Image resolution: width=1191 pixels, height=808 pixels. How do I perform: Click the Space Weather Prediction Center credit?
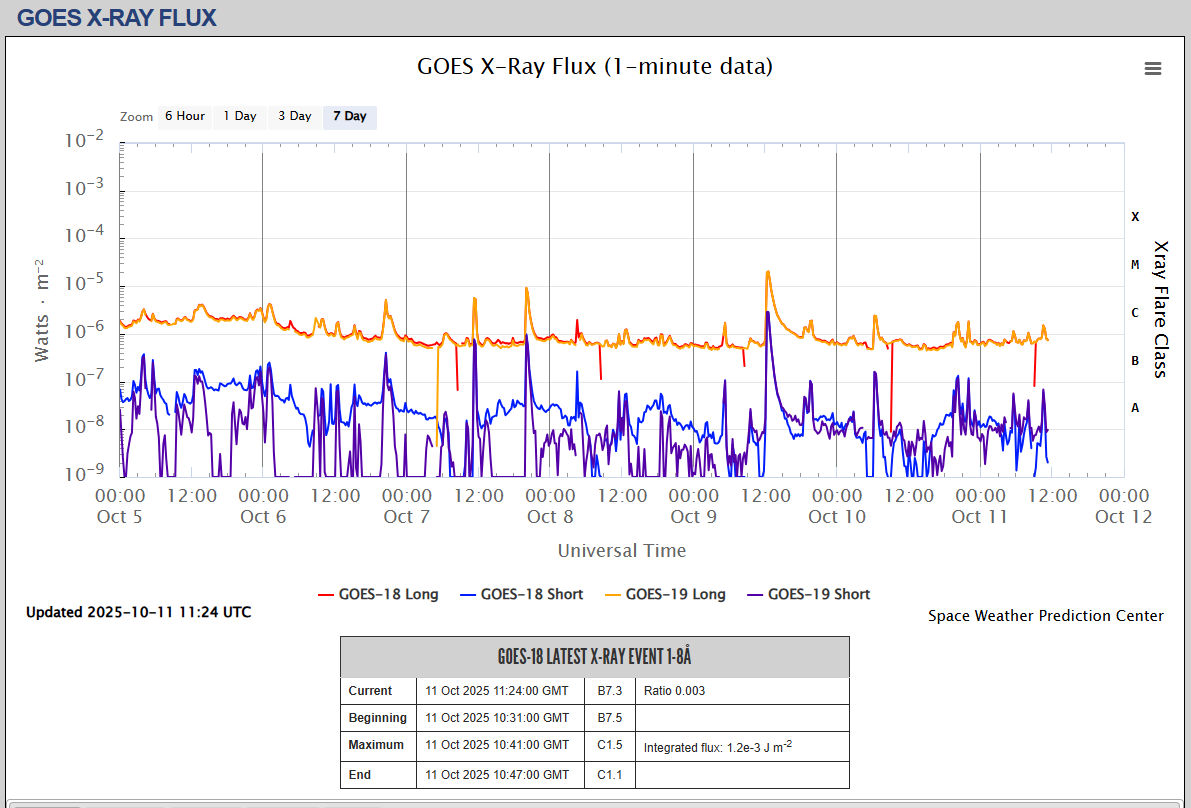click(1045, 616)
